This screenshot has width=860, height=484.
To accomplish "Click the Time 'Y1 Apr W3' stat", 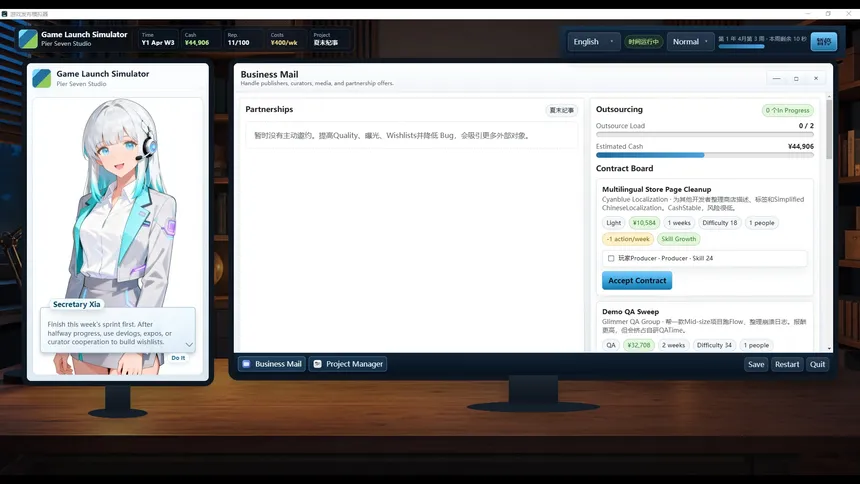I will (x=158, y=39).
